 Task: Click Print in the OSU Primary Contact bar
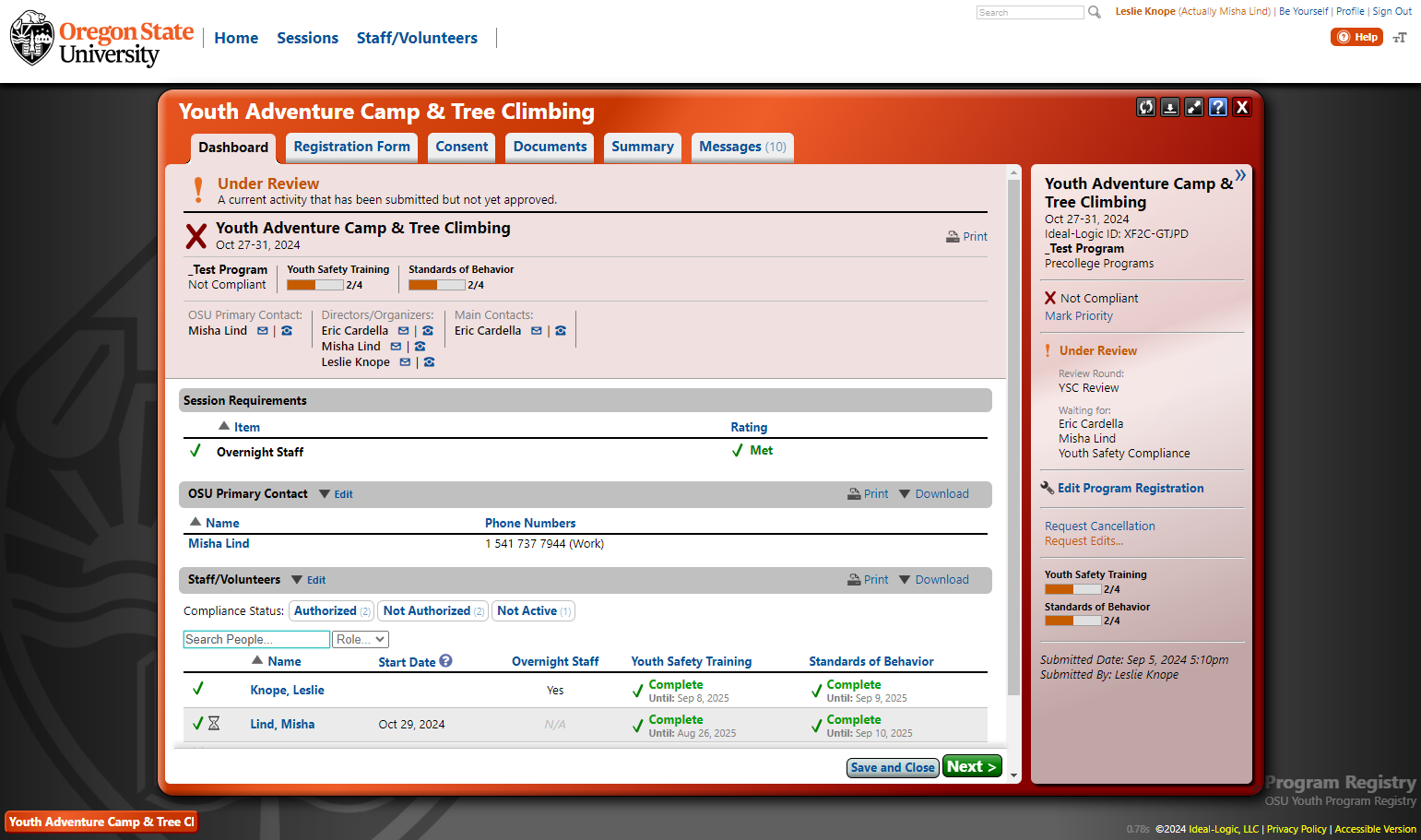[x=868, y=494]
